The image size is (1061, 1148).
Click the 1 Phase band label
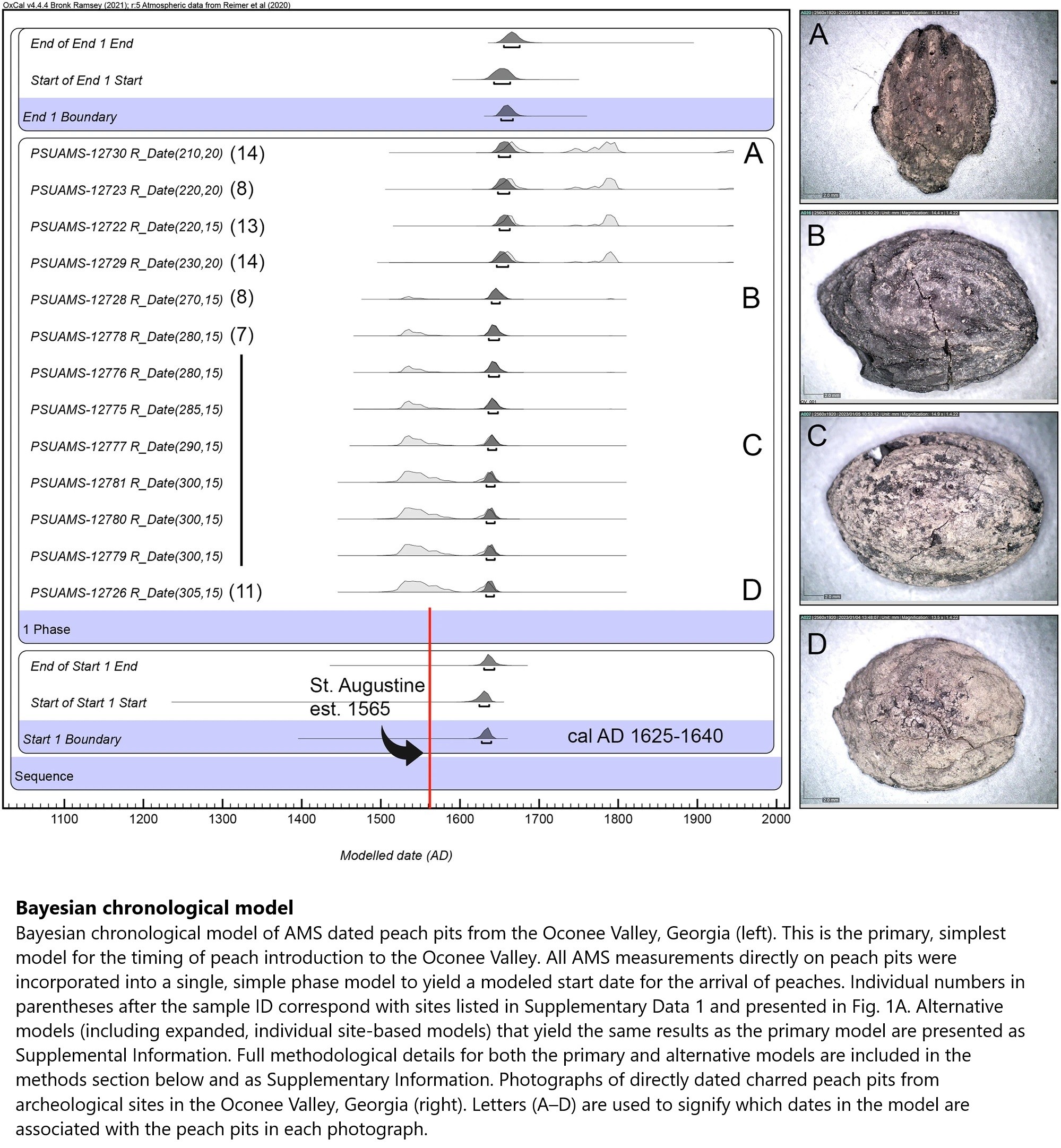pos(47,629)
